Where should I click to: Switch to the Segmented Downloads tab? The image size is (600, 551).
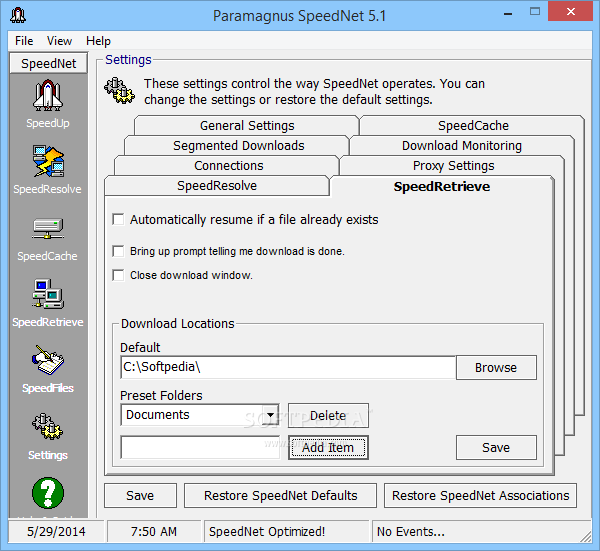(238, 145)
